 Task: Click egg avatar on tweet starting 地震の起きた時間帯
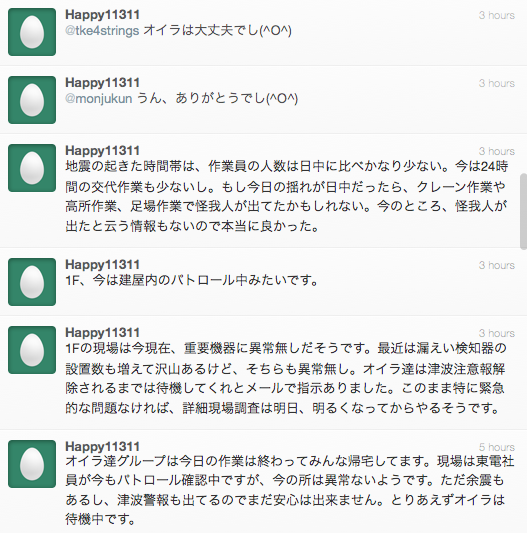click(32, 168)
